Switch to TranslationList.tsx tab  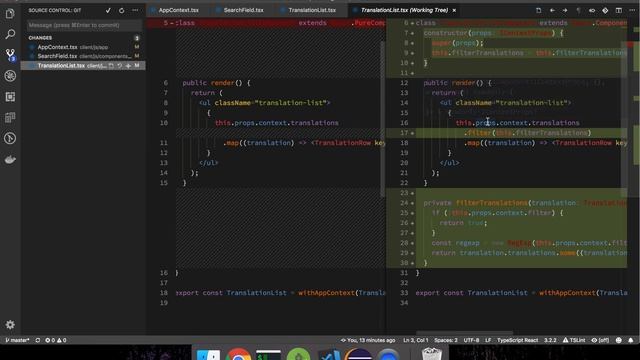312,10
